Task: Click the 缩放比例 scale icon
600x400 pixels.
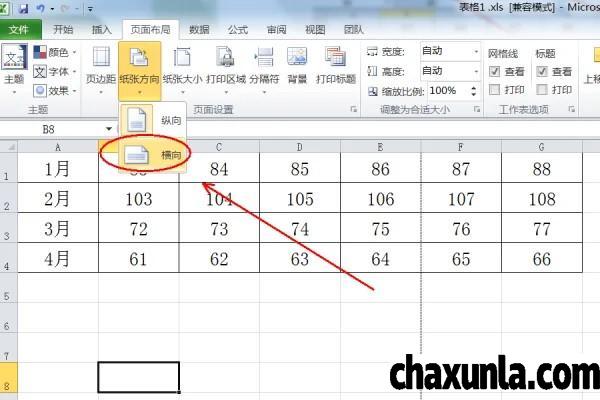Action: [373, 91]
